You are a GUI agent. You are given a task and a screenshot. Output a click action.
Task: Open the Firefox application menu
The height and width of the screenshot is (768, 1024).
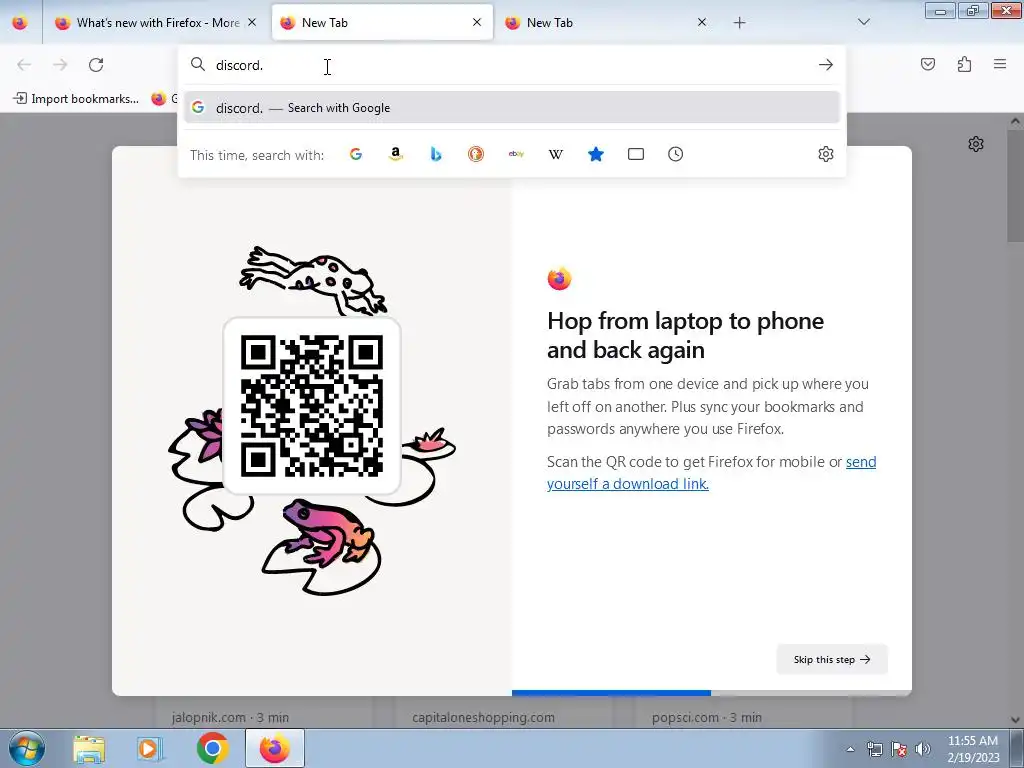coord(1000,64)
